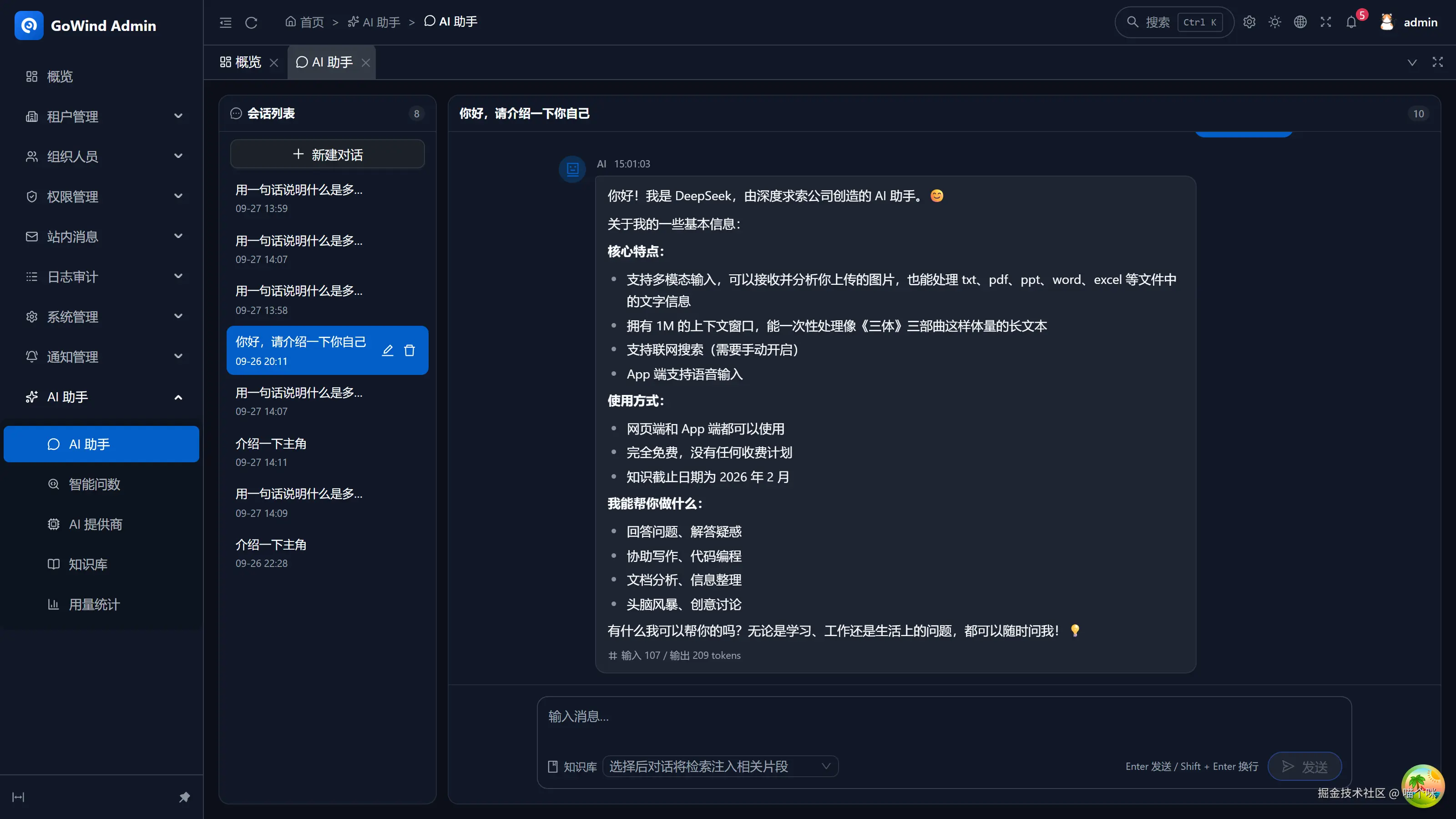Expand 通知管理 menu
This screenshot has width=1456, height=819.
102,357
